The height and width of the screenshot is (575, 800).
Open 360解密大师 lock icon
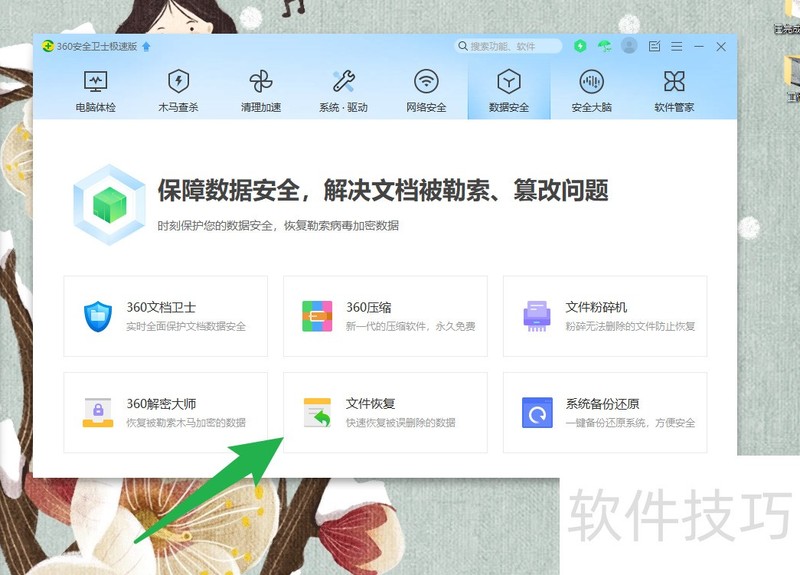[x=98, y=412]
